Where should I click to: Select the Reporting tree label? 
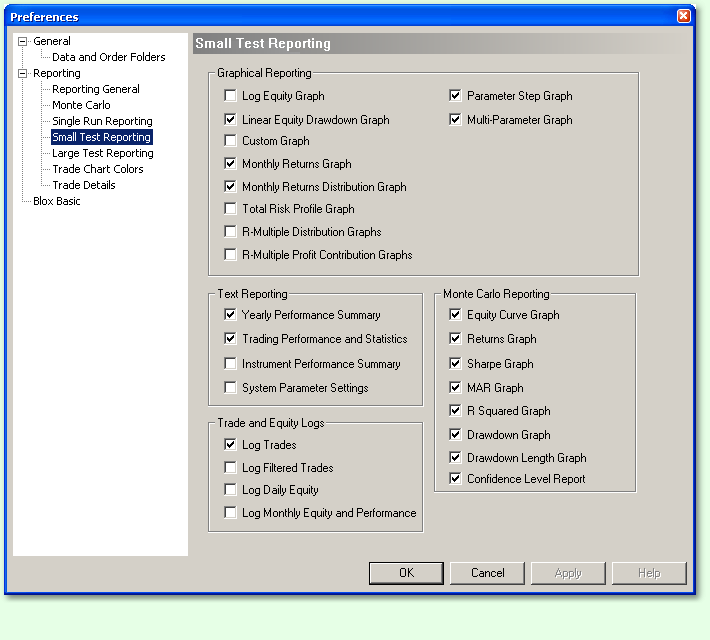point(57,73)
